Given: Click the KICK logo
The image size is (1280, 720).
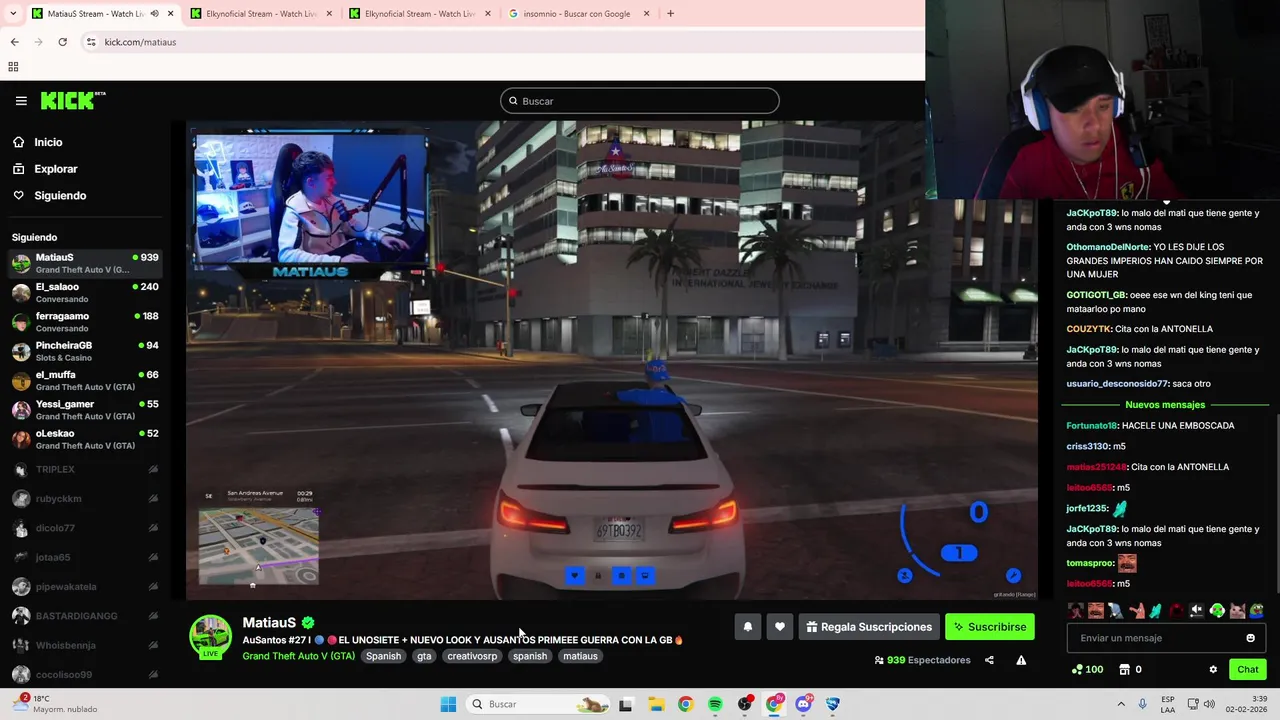Looking at the screenshot, I should point(72,100).
